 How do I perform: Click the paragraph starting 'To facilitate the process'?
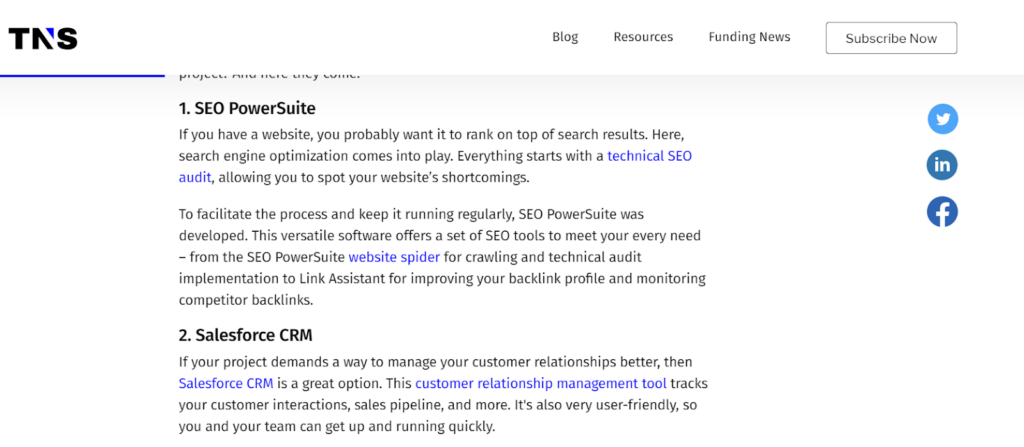coord(442,257)
